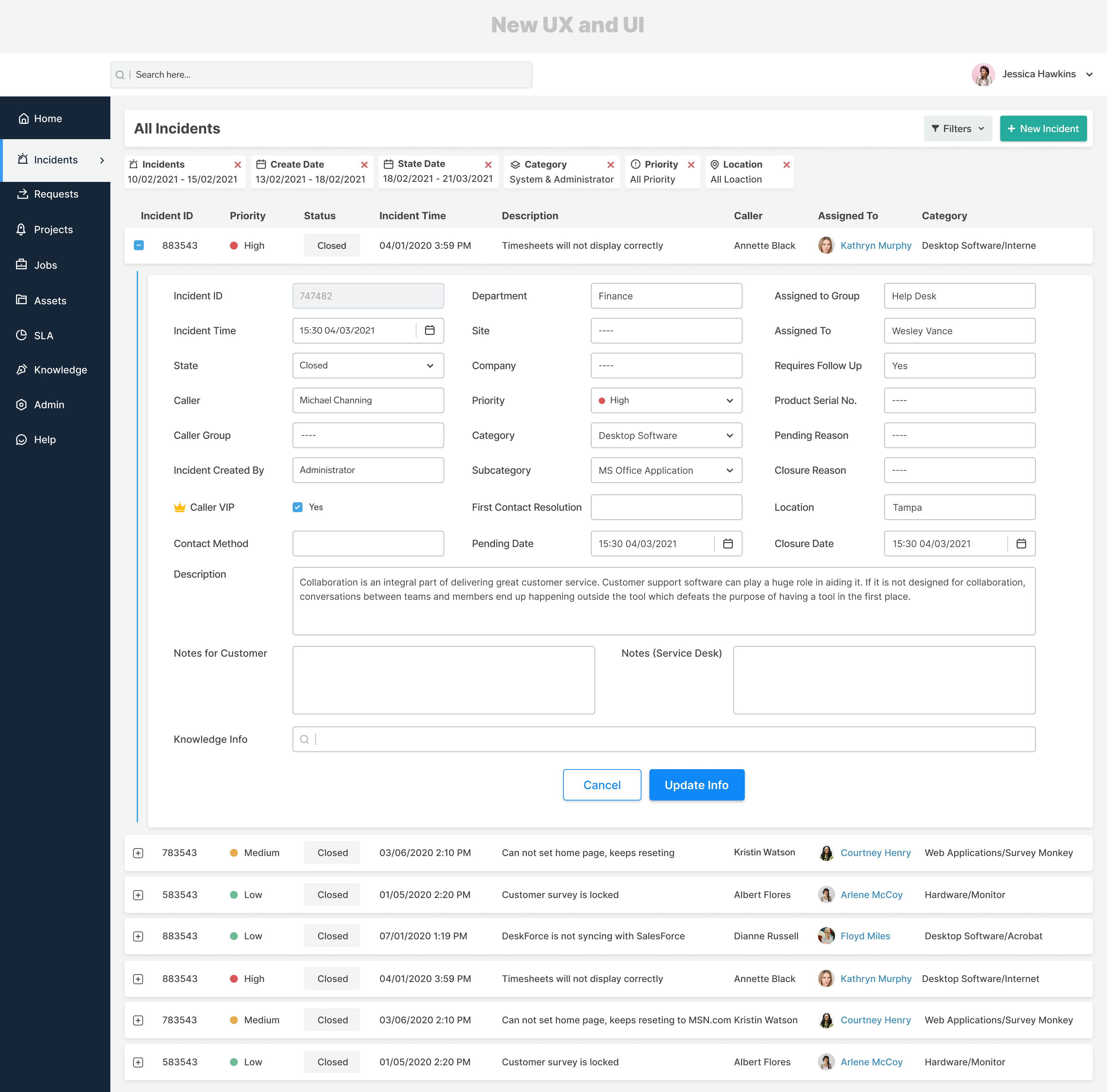Collapse the expanded incident 883543 row
Viewport: 1107px width, 1092px height.
pos(139,245)
